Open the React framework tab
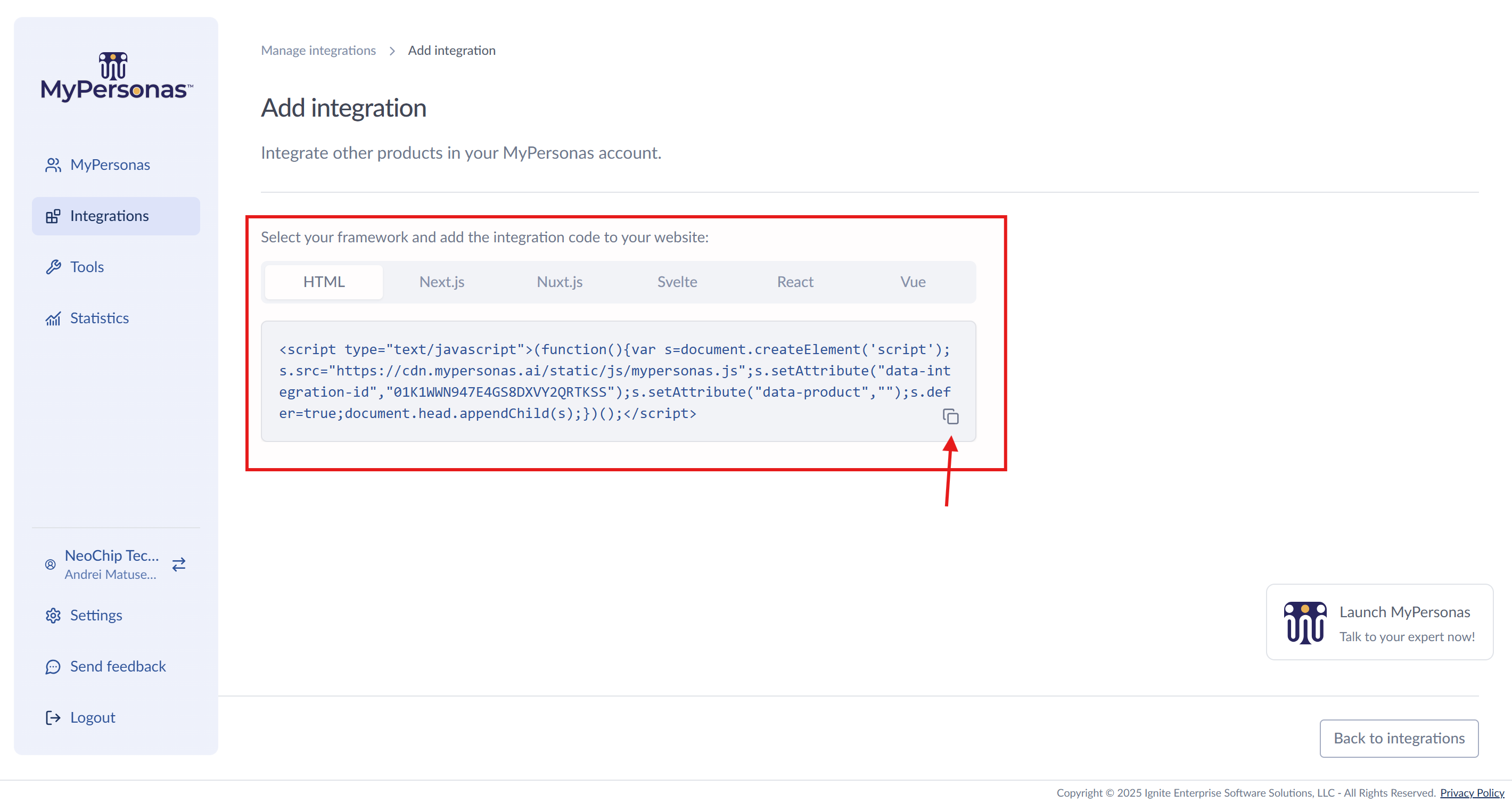 coord(795,282)
